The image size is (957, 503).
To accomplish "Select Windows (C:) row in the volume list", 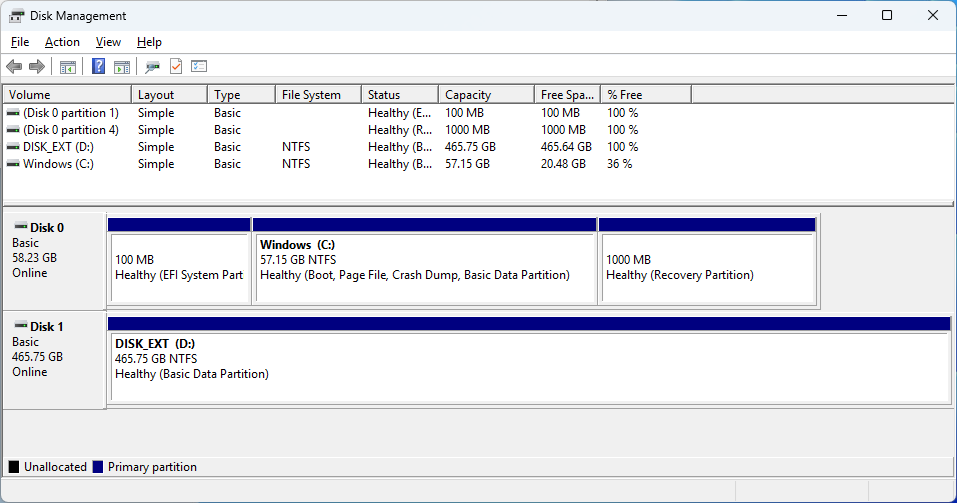I will 58,164.
